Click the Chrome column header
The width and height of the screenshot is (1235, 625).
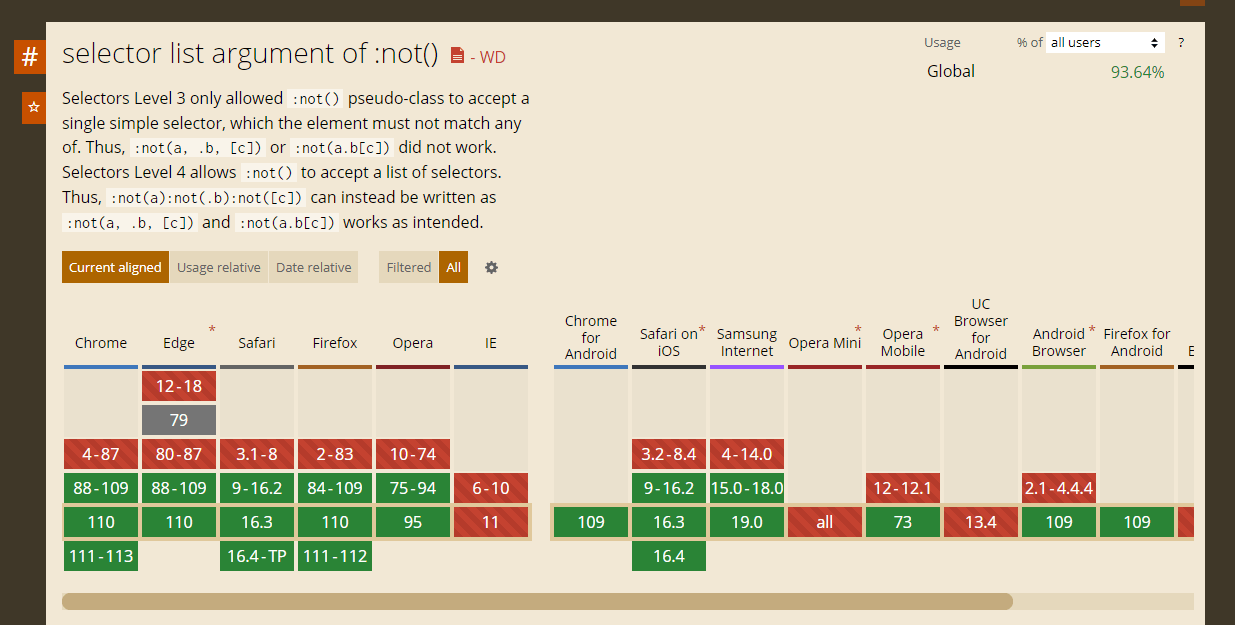[x=101, y=343]
